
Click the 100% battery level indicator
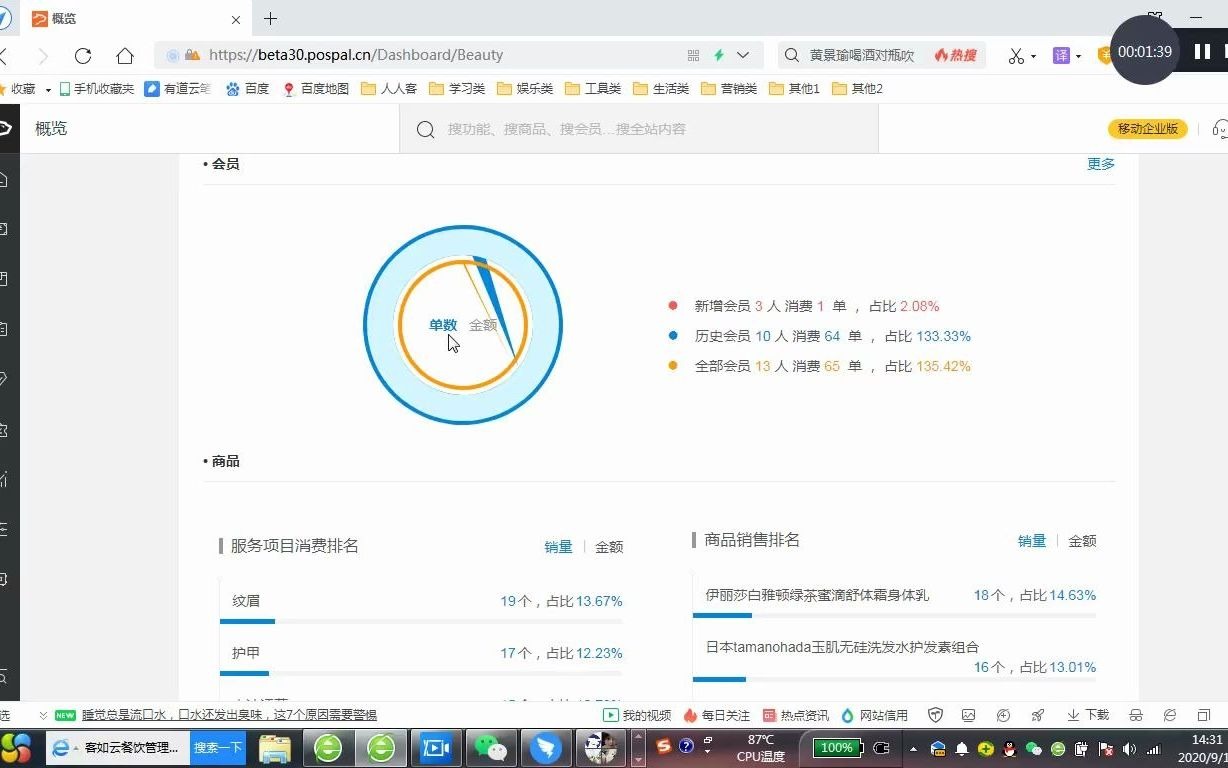pyautogui.click(x=837, y=747)
